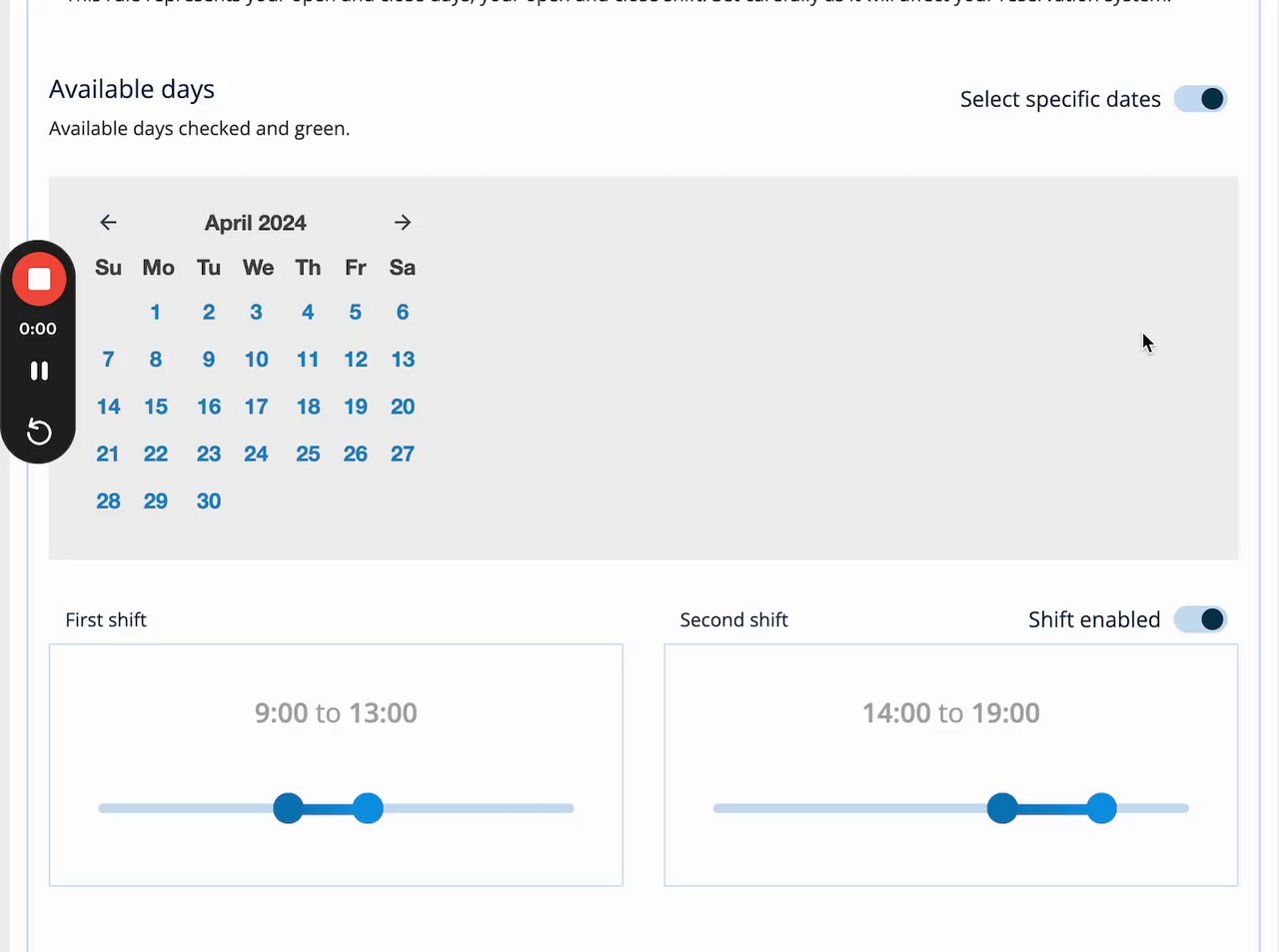Click the April 2024 month title

[255, 223]
